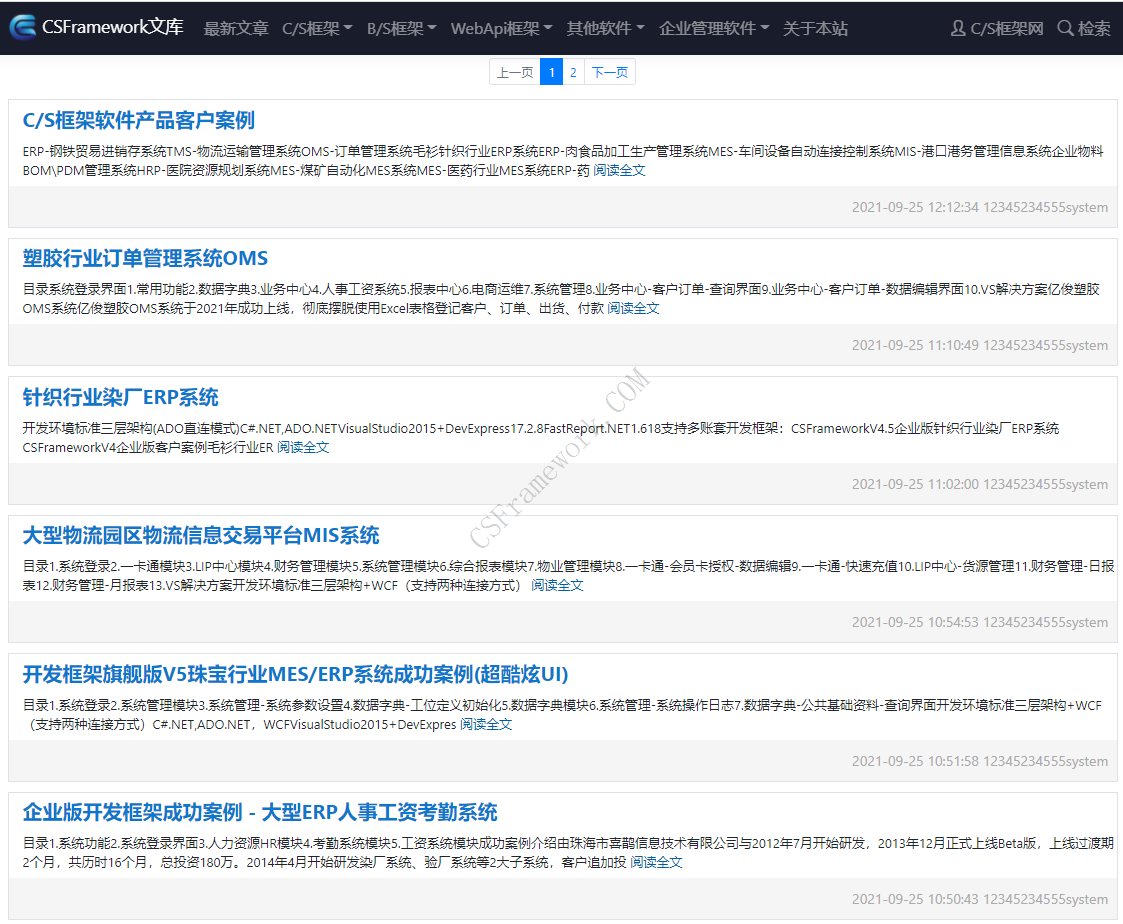This screenshot has width=1123, height=924.
Task: Click 阅读全文 for 塑胶行业订单管理系统OMS
Action: click(633, 309)
